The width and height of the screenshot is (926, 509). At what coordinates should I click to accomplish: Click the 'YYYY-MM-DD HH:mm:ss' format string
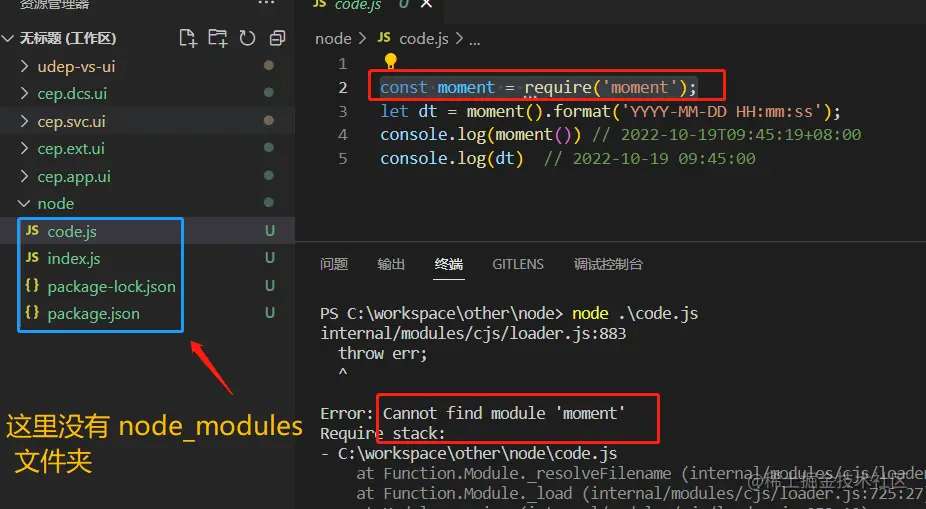tap(720, 111)
